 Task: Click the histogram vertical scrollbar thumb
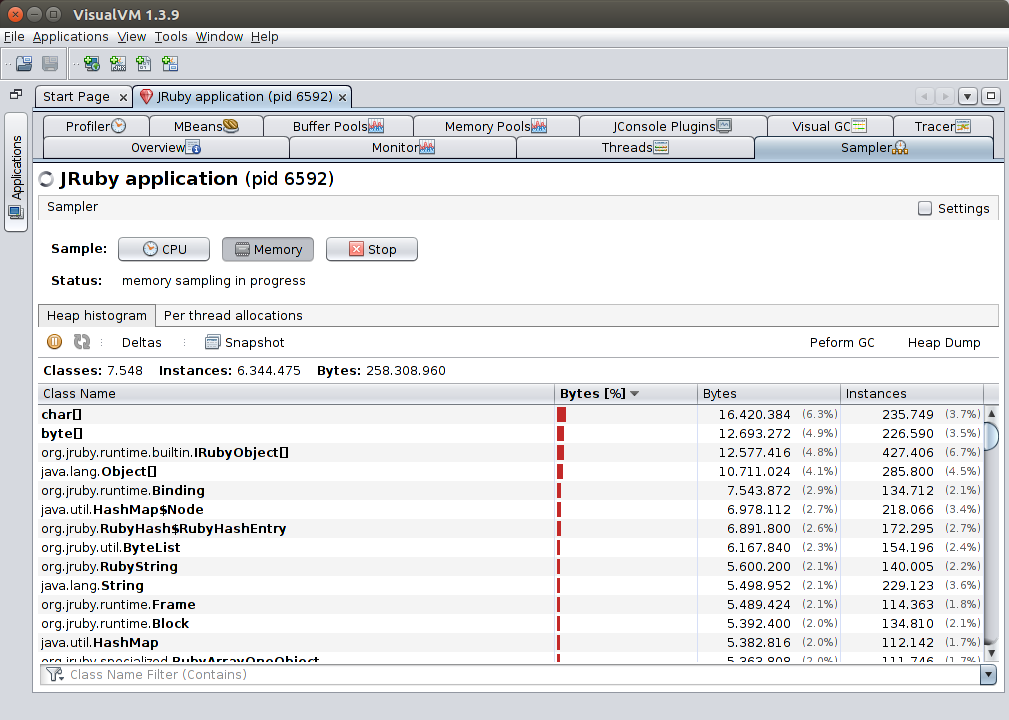coord(992,436)
